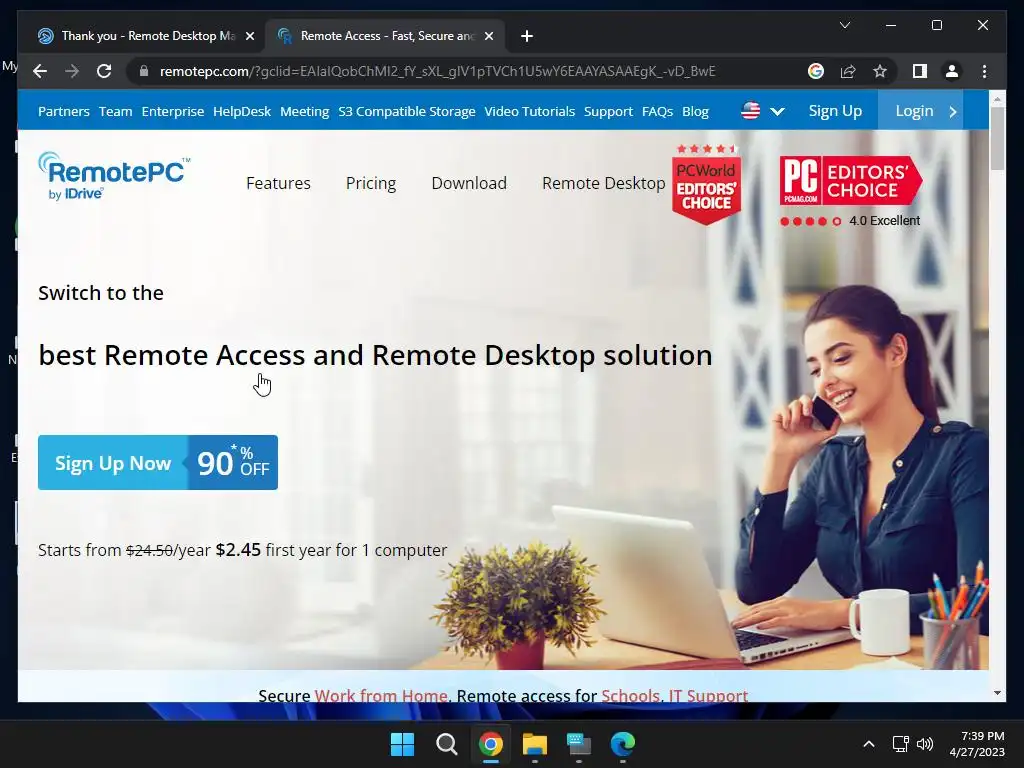Click Sign Up in the top bar
1024x768 pixels.
(835, 111)
